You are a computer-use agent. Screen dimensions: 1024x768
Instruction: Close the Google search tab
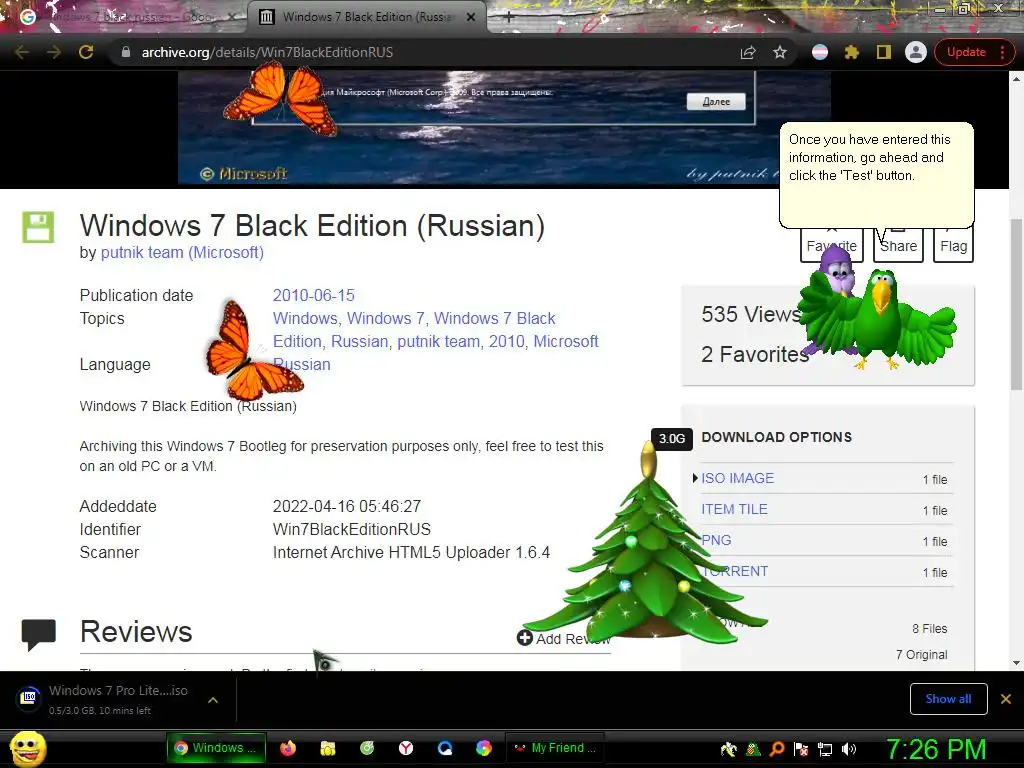click(x=232, y=17)
